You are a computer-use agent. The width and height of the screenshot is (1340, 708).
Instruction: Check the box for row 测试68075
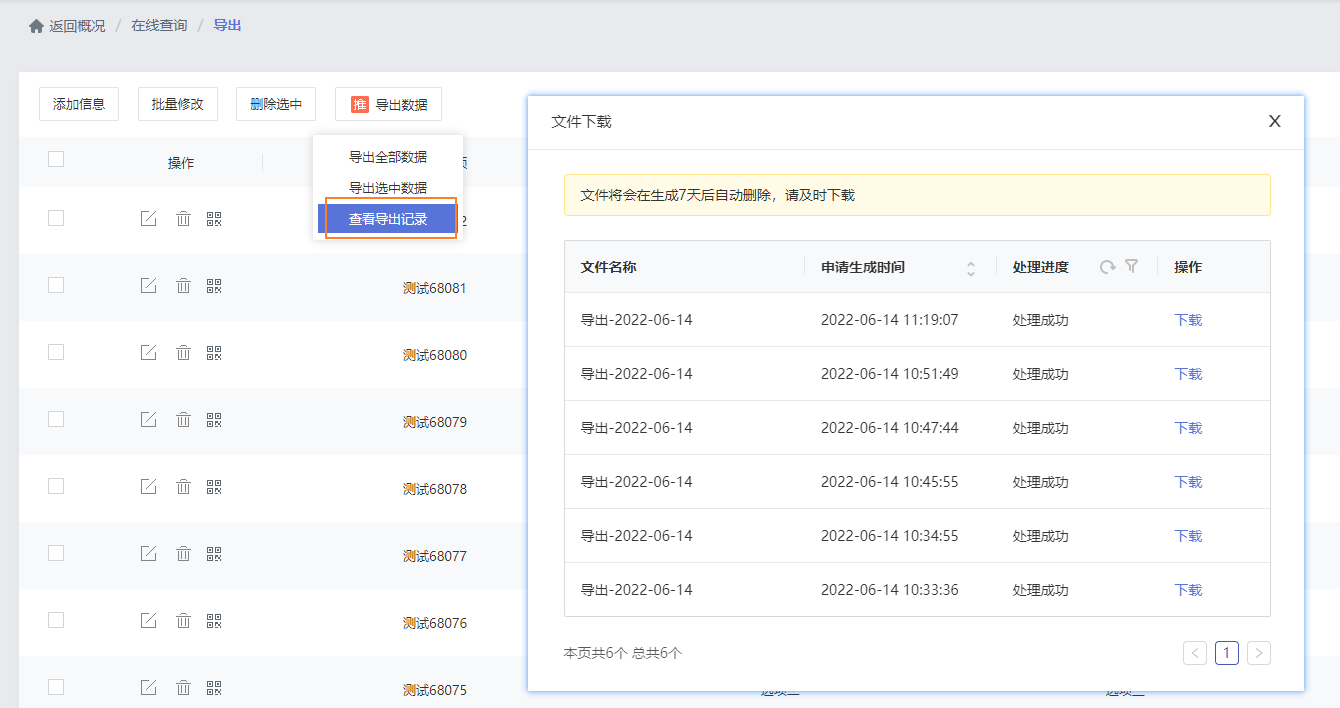point(56,687)
